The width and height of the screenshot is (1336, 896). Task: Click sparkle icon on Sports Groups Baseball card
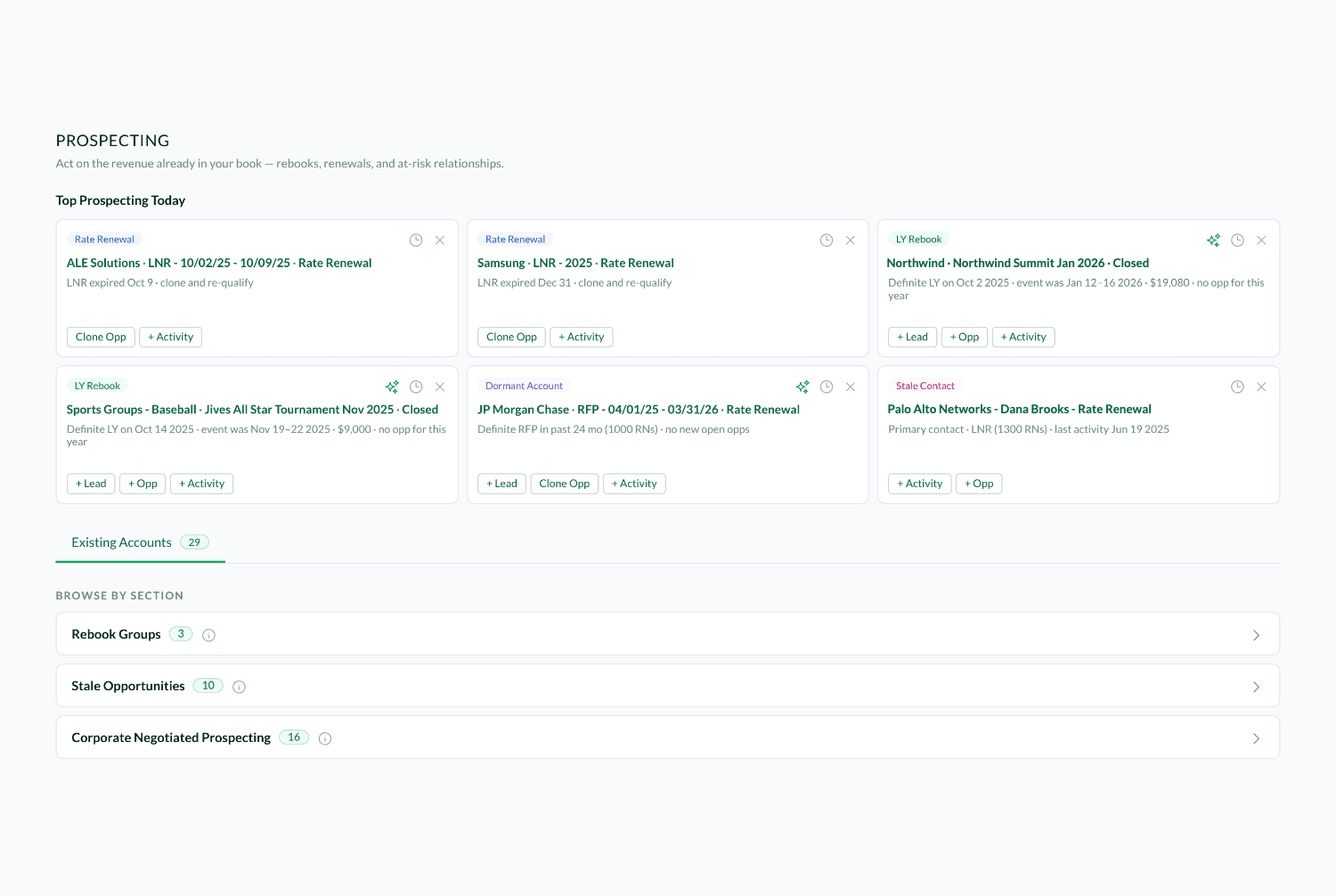(392, 387)
